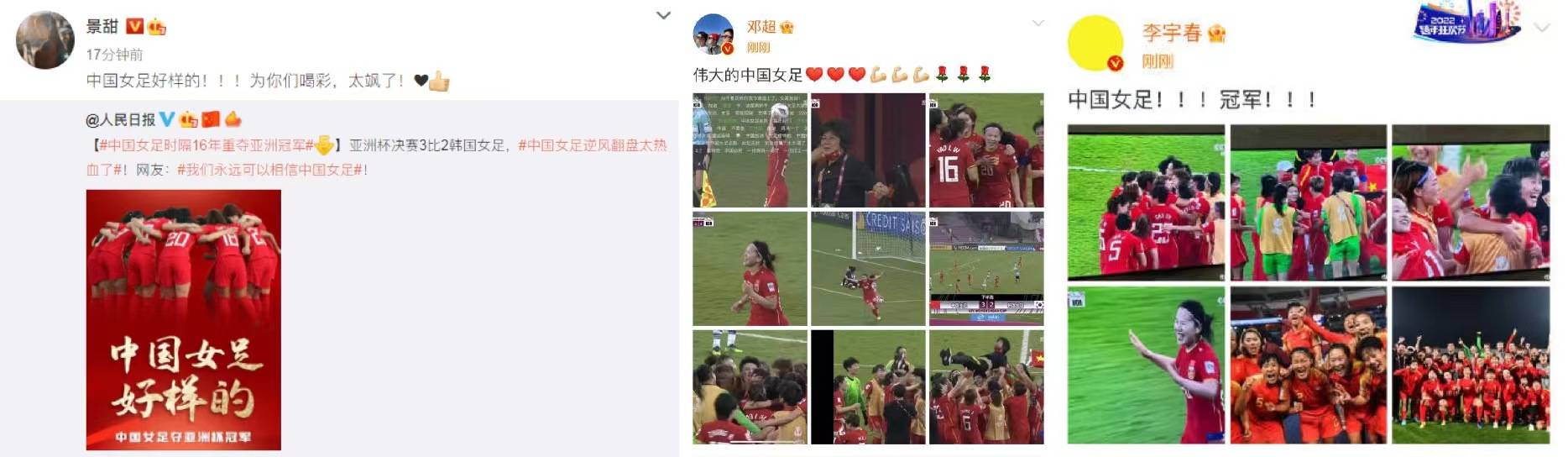This screenshot has width=1568, height=457.
Task: Open 邓超's profile avatar
Action: click(x=713, y=34)
